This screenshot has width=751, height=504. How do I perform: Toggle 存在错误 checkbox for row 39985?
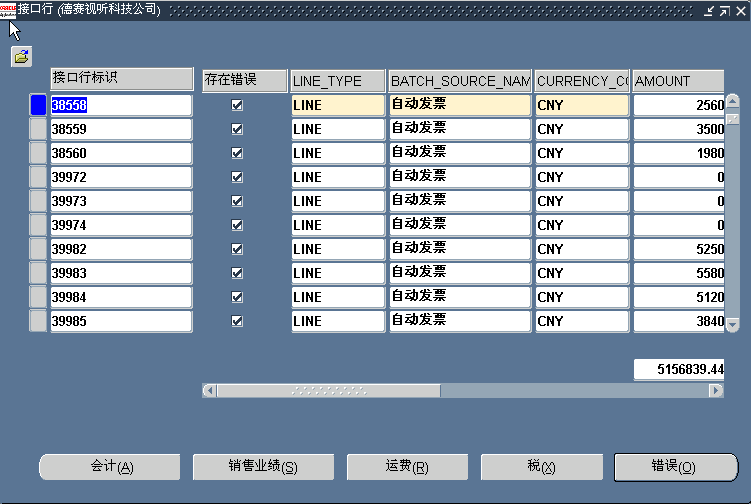tap(237, 321)
